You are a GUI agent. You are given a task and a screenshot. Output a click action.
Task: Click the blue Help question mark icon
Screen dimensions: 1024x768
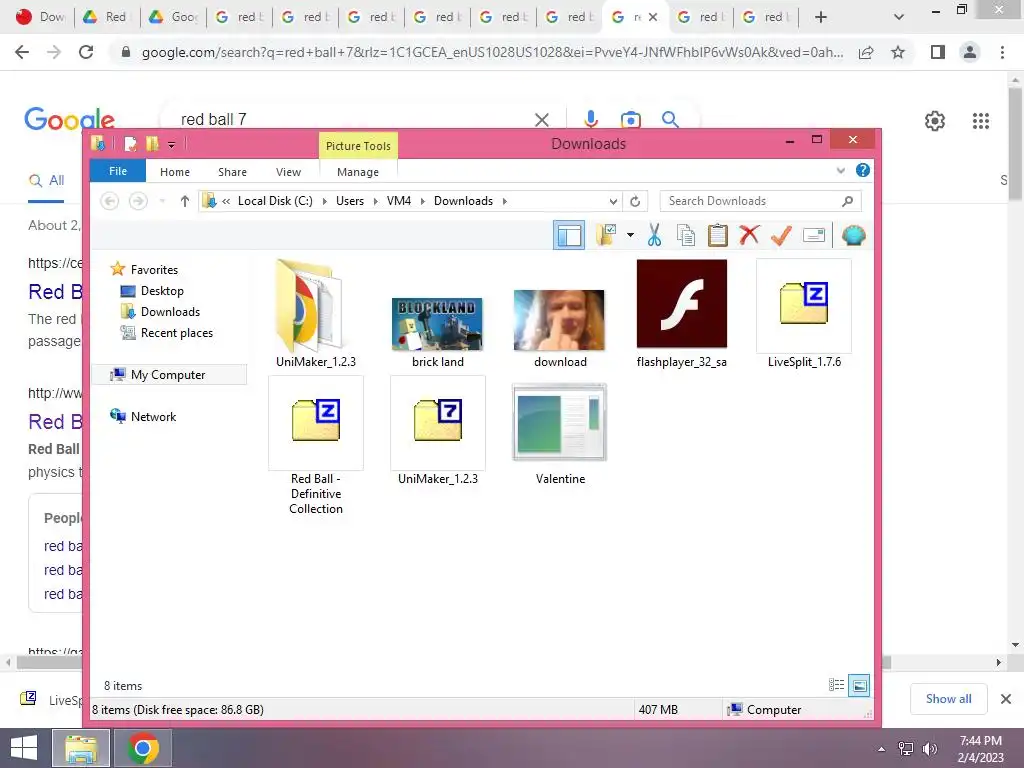click(x=863, y=170)
